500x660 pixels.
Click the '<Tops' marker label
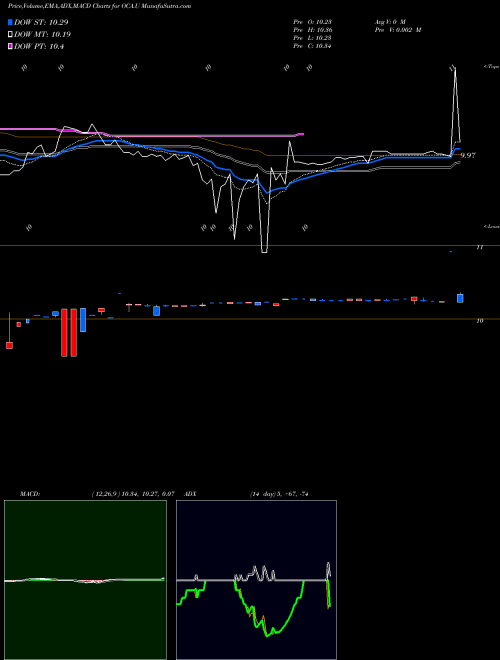tap(491, 67)
